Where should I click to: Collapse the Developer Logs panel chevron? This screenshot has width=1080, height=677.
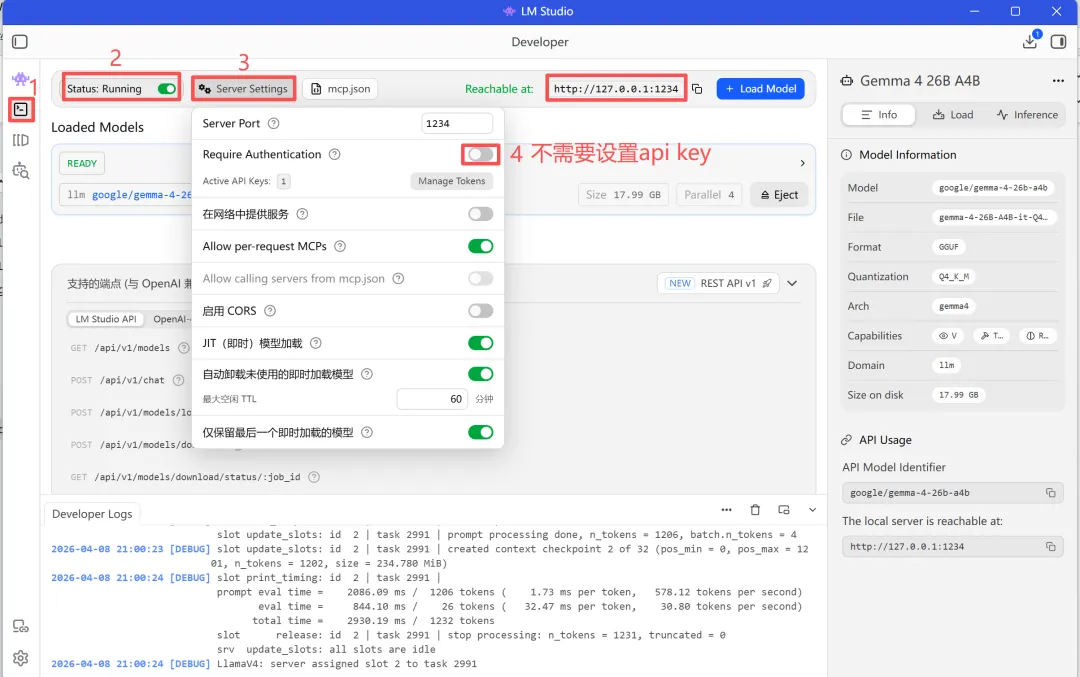coord(812,510)
